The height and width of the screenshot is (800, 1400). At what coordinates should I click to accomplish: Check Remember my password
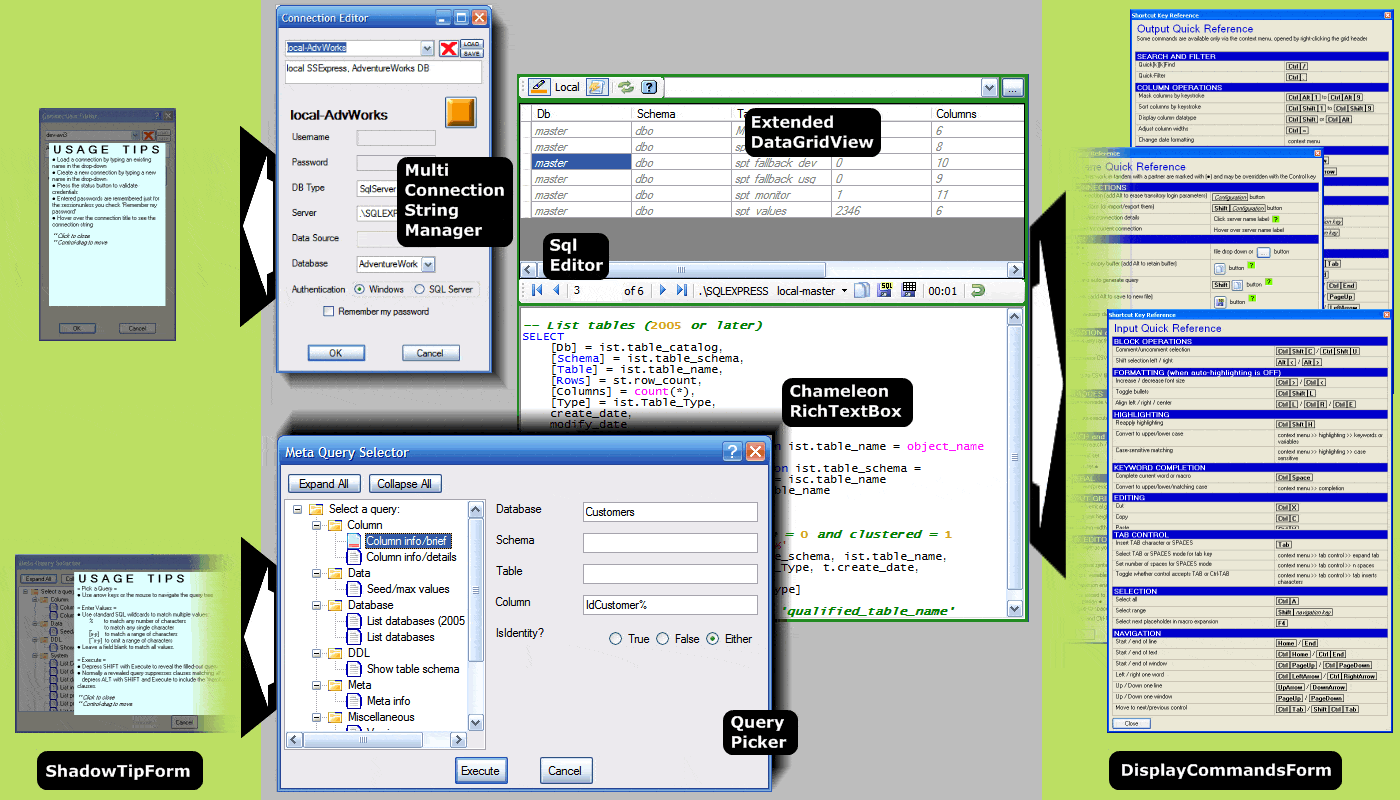coord(328,311)
